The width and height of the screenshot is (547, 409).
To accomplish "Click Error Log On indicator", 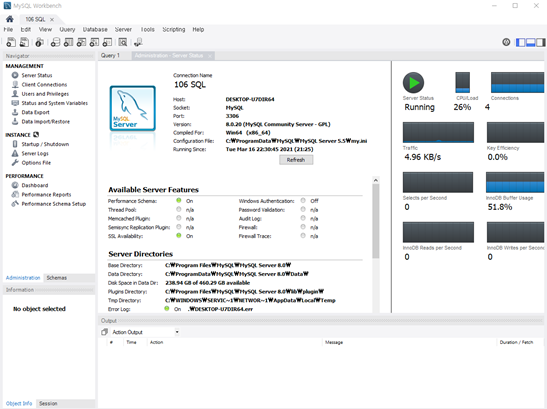I will click(167, 308).
